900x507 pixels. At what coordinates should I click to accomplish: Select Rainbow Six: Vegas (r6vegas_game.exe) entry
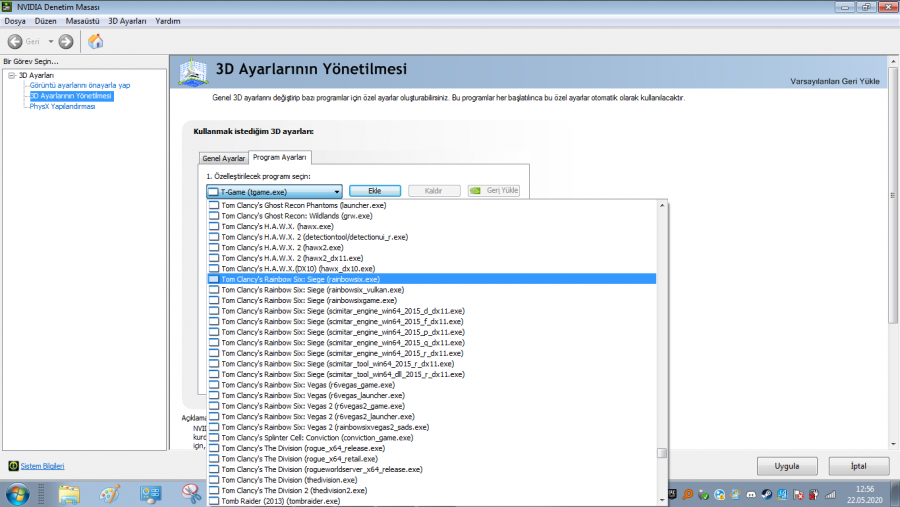[x=432, y=385]
